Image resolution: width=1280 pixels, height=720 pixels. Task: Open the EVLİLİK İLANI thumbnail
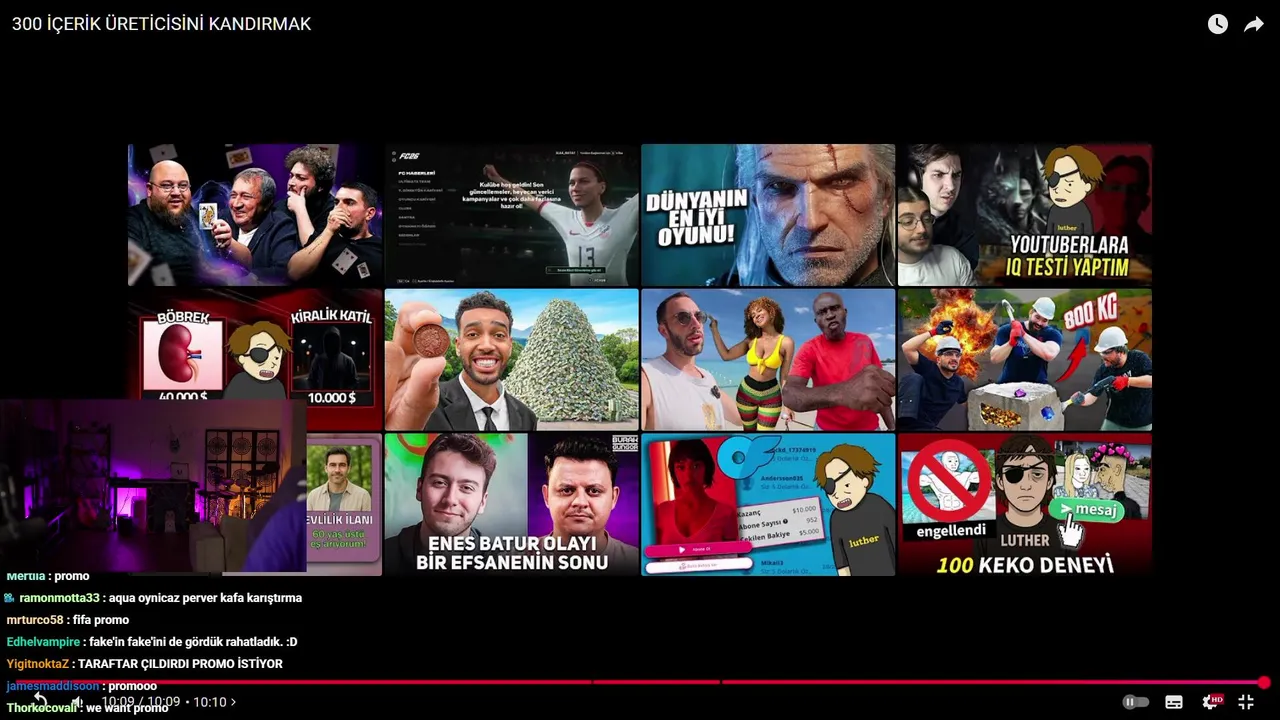pyautogui.click(x=344, y=504)
